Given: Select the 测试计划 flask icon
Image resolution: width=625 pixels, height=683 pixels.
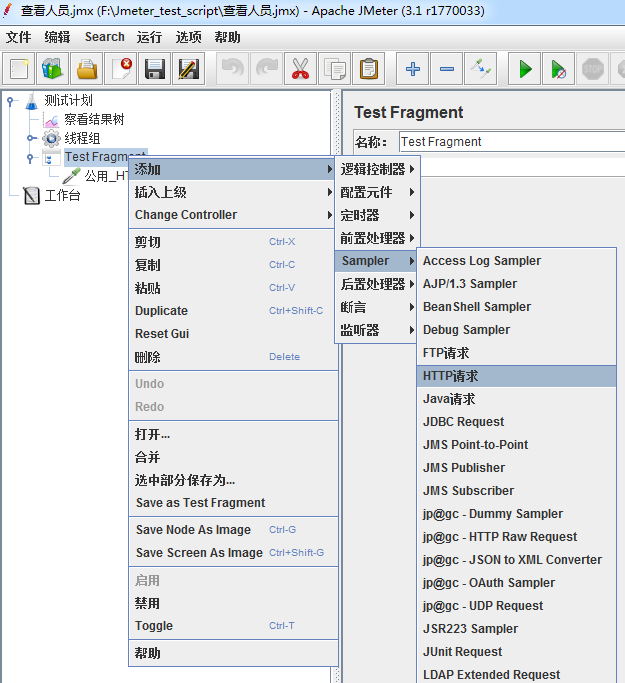Looking at the screenshot, I should click(x=32, y=101).
